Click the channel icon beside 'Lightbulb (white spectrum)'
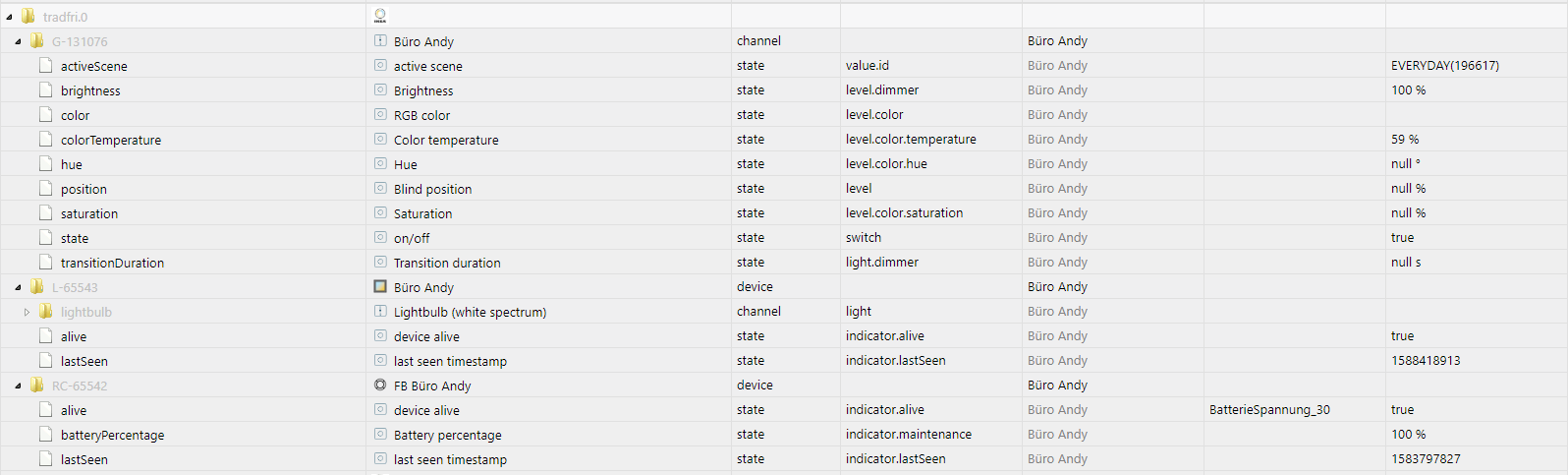This screenshot has height=475, width=1568. [x=380, y=311]
